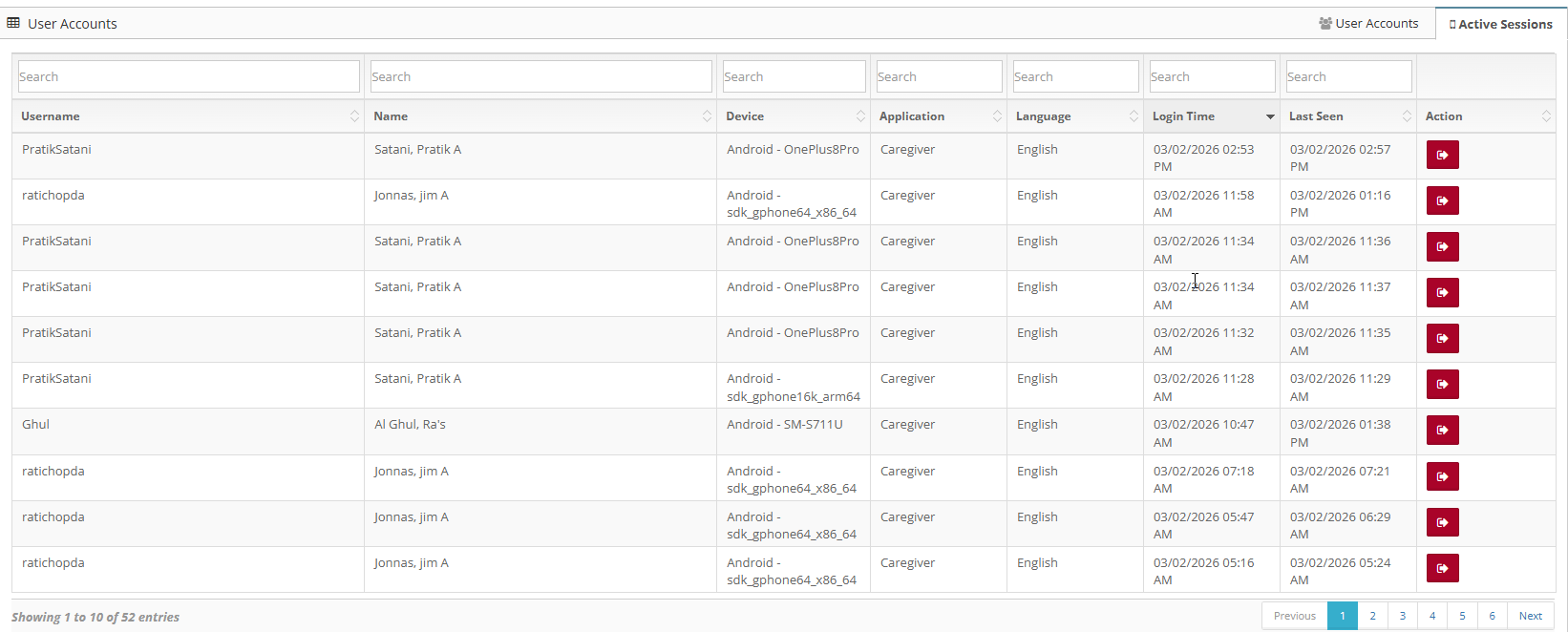
Task: Select the Active Sessions tab
Action: 1500,24
